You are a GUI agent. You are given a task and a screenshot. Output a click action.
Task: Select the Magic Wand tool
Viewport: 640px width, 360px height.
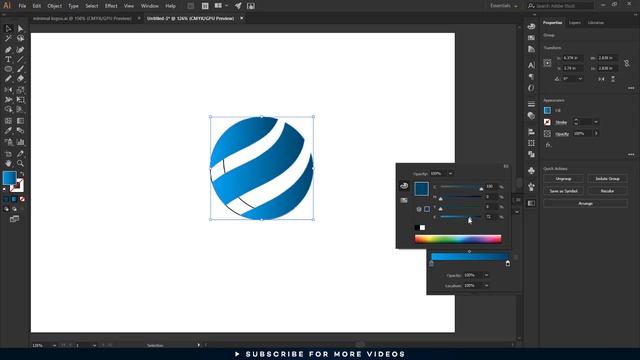point(8,38)
